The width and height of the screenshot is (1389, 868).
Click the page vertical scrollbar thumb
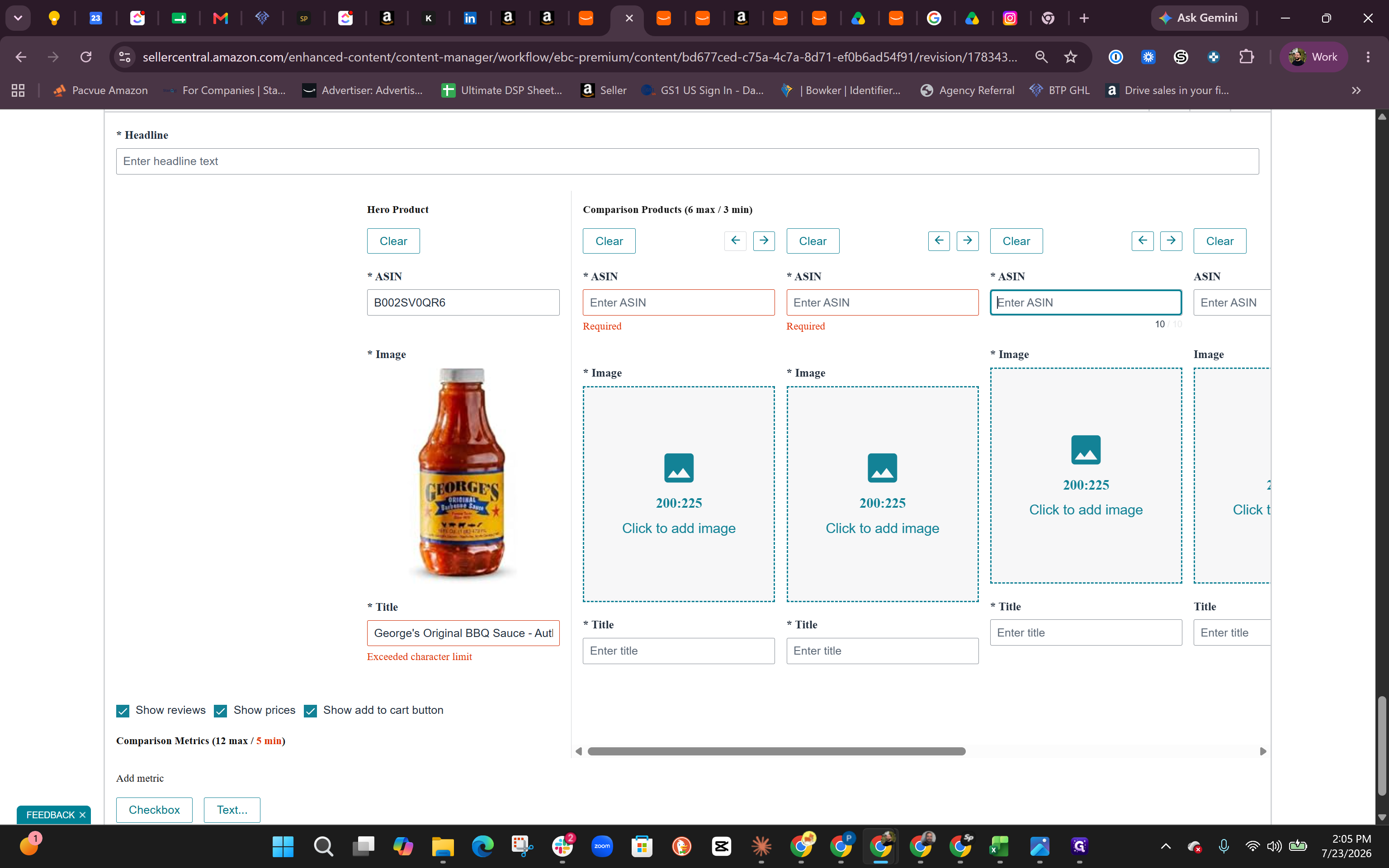tap(1382, 746)
